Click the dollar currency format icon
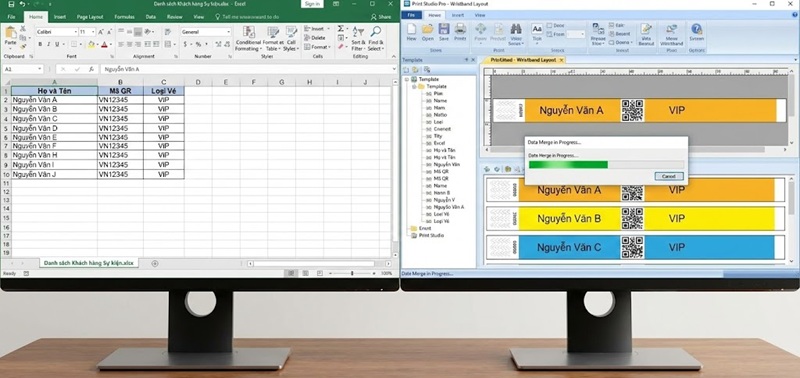800x378 pixels. click(185, 44)
